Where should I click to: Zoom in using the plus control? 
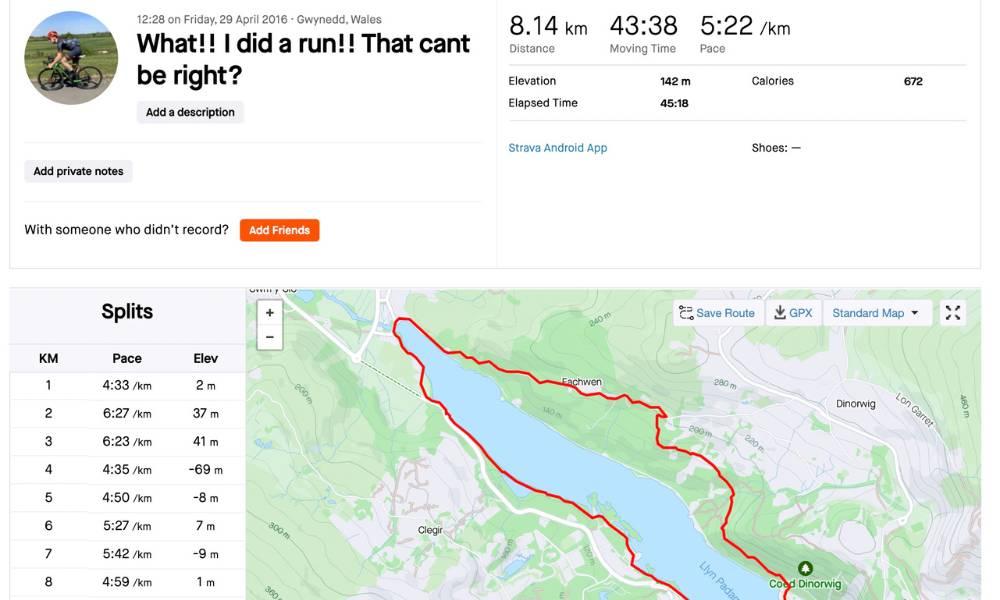(268, 312)
